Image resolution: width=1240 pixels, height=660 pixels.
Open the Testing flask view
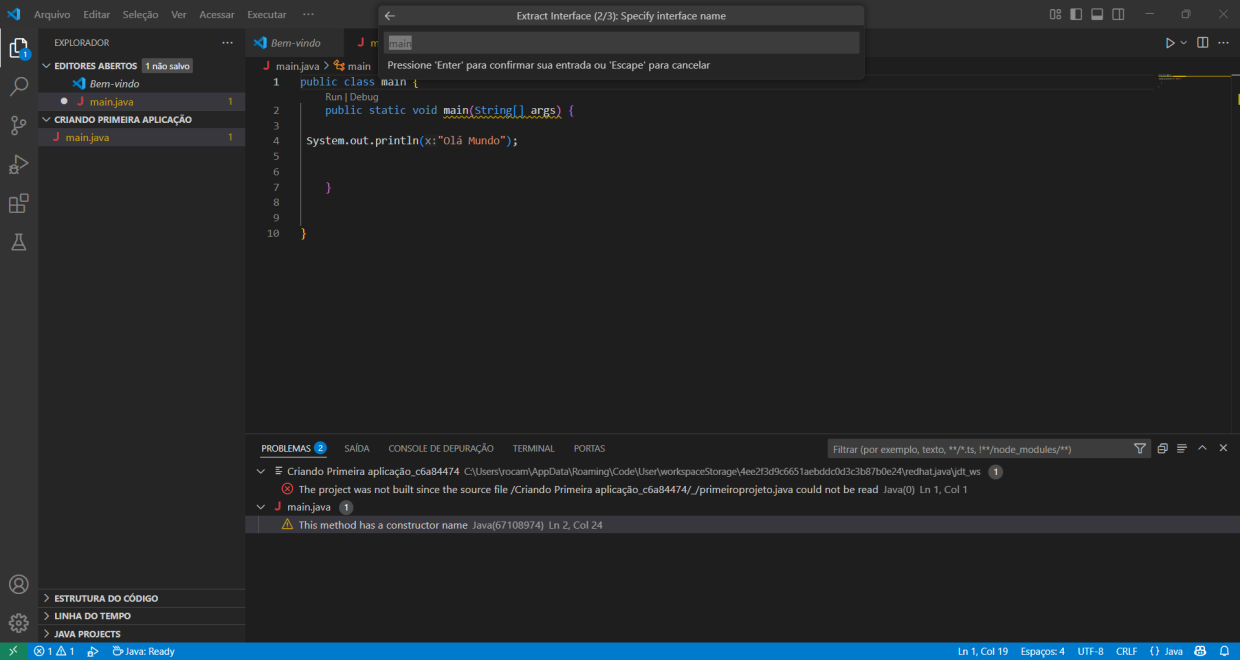coord(19,242)
